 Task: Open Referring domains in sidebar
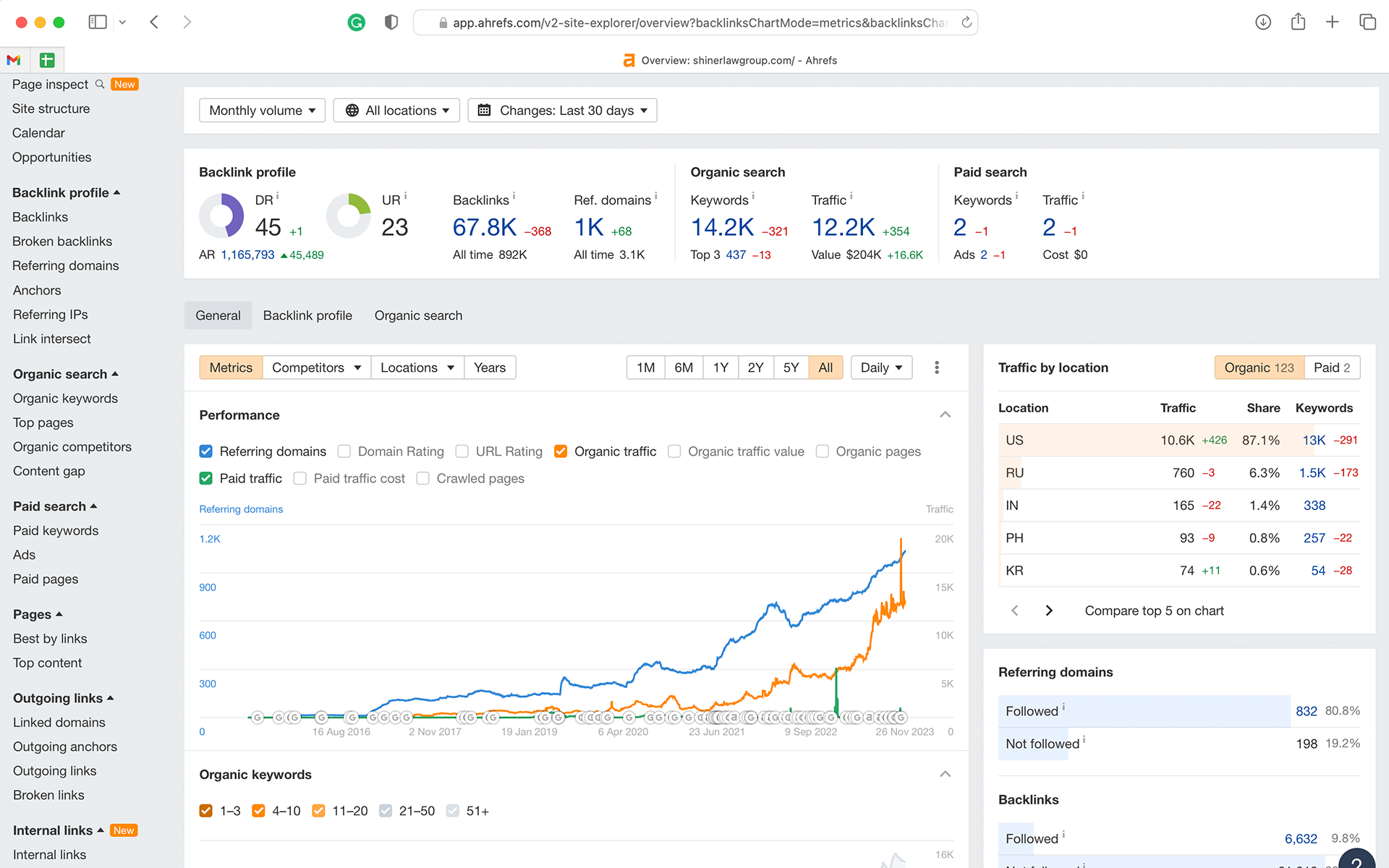coord(66,265)
